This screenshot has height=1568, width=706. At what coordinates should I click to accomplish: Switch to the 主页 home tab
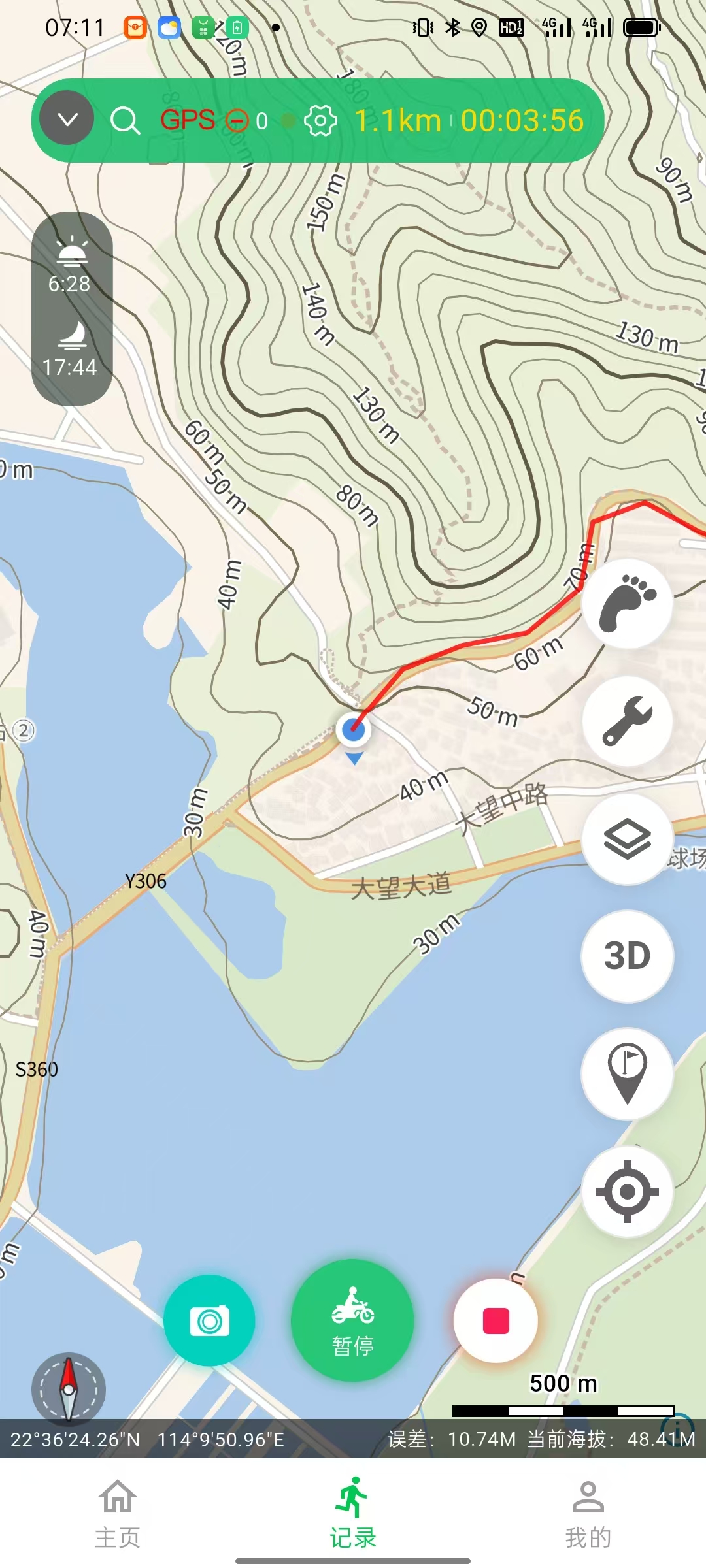coord(118,1513)
